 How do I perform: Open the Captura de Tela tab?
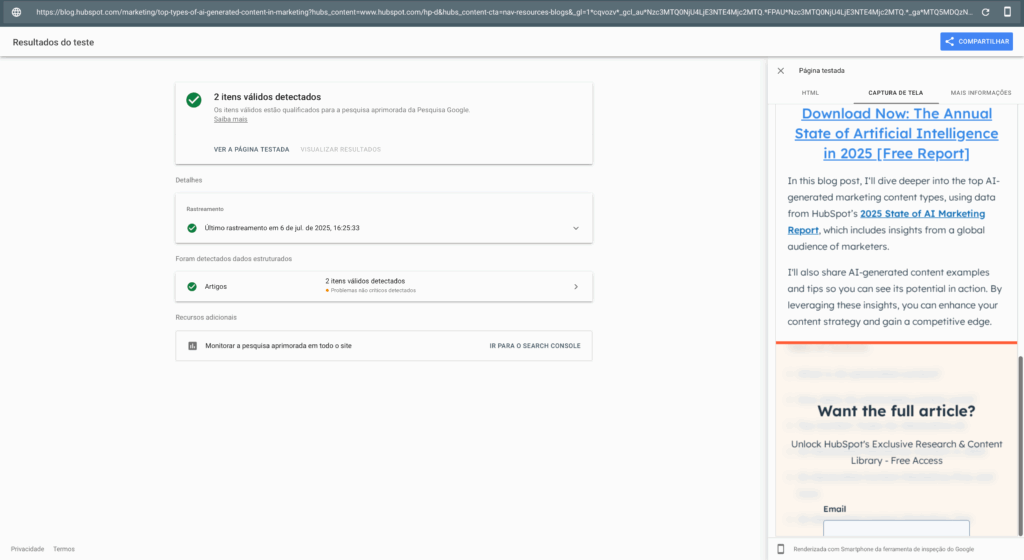tap(895, 92)
